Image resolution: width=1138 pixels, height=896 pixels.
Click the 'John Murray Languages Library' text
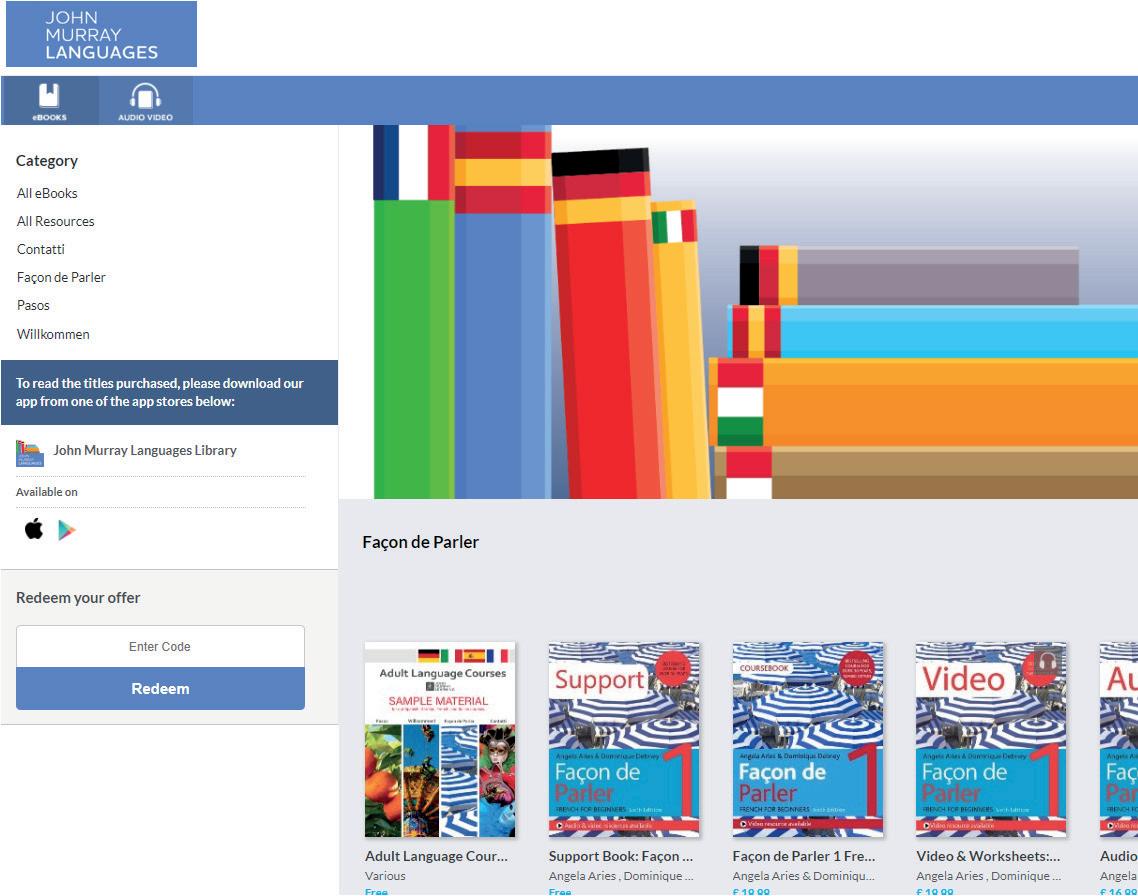[145, 451]
